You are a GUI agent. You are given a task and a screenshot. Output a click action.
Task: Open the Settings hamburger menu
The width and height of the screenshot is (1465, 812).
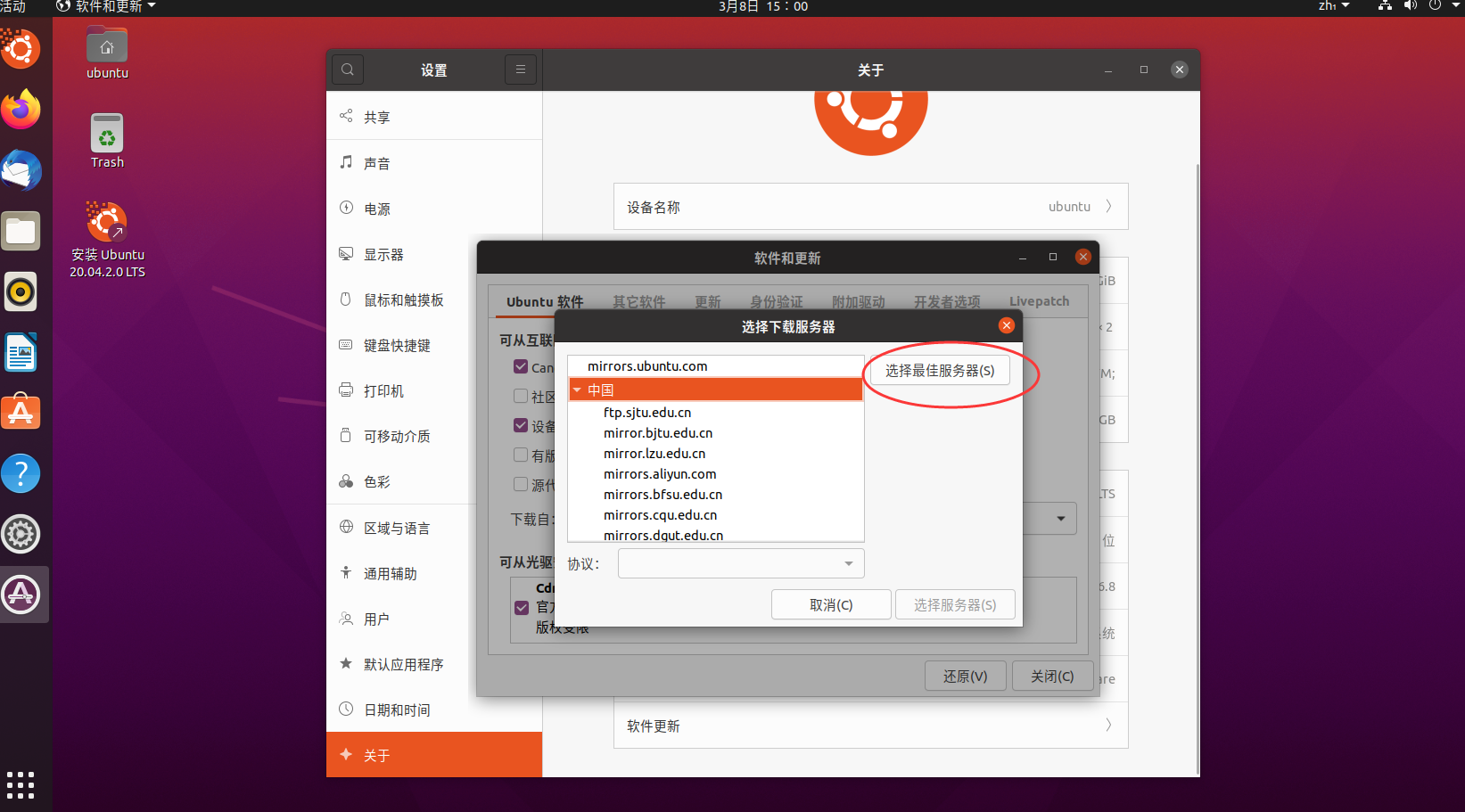[521, 70]
